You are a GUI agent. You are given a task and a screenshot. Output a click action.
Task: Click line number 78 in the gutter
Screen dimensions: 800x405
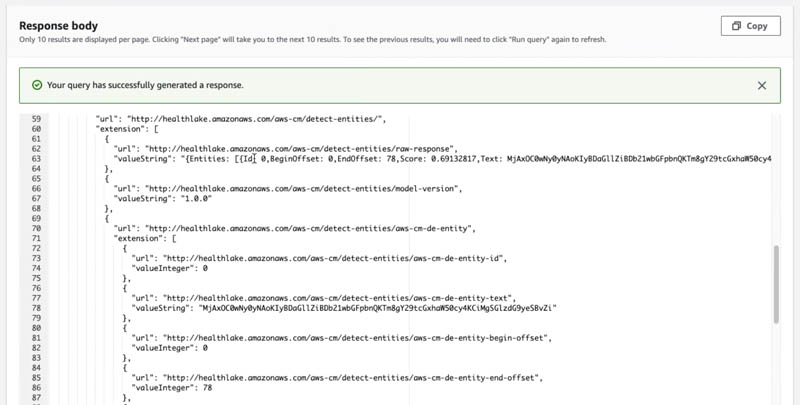(36, 308)
